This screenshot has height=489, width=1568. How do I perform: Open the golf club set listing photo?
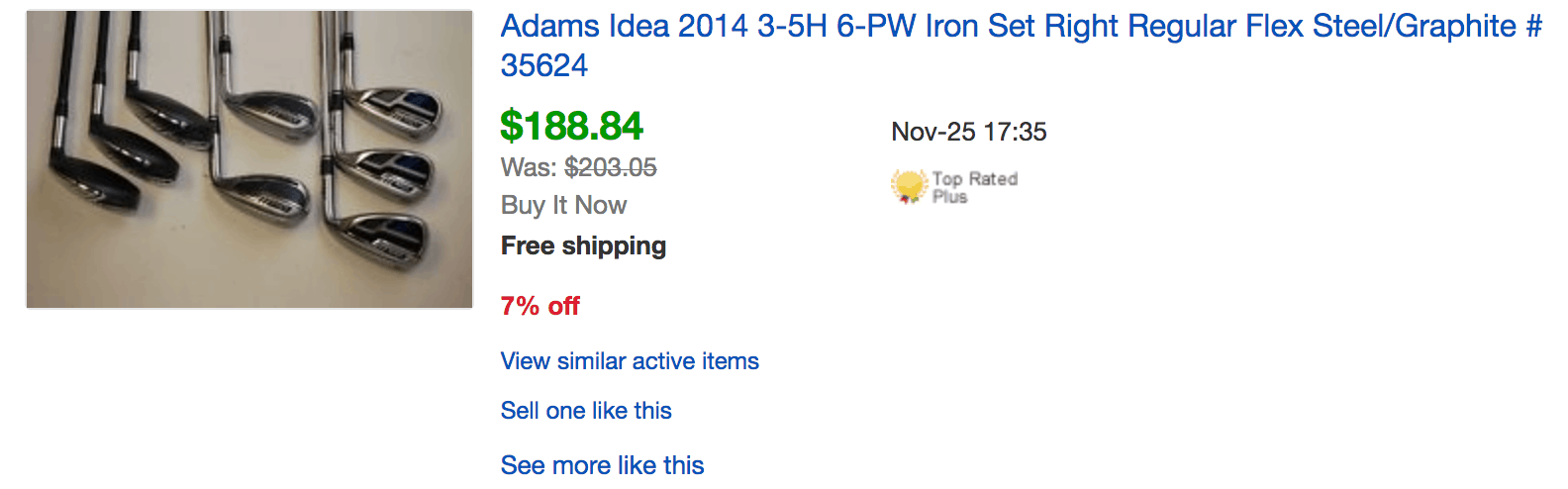249,159
